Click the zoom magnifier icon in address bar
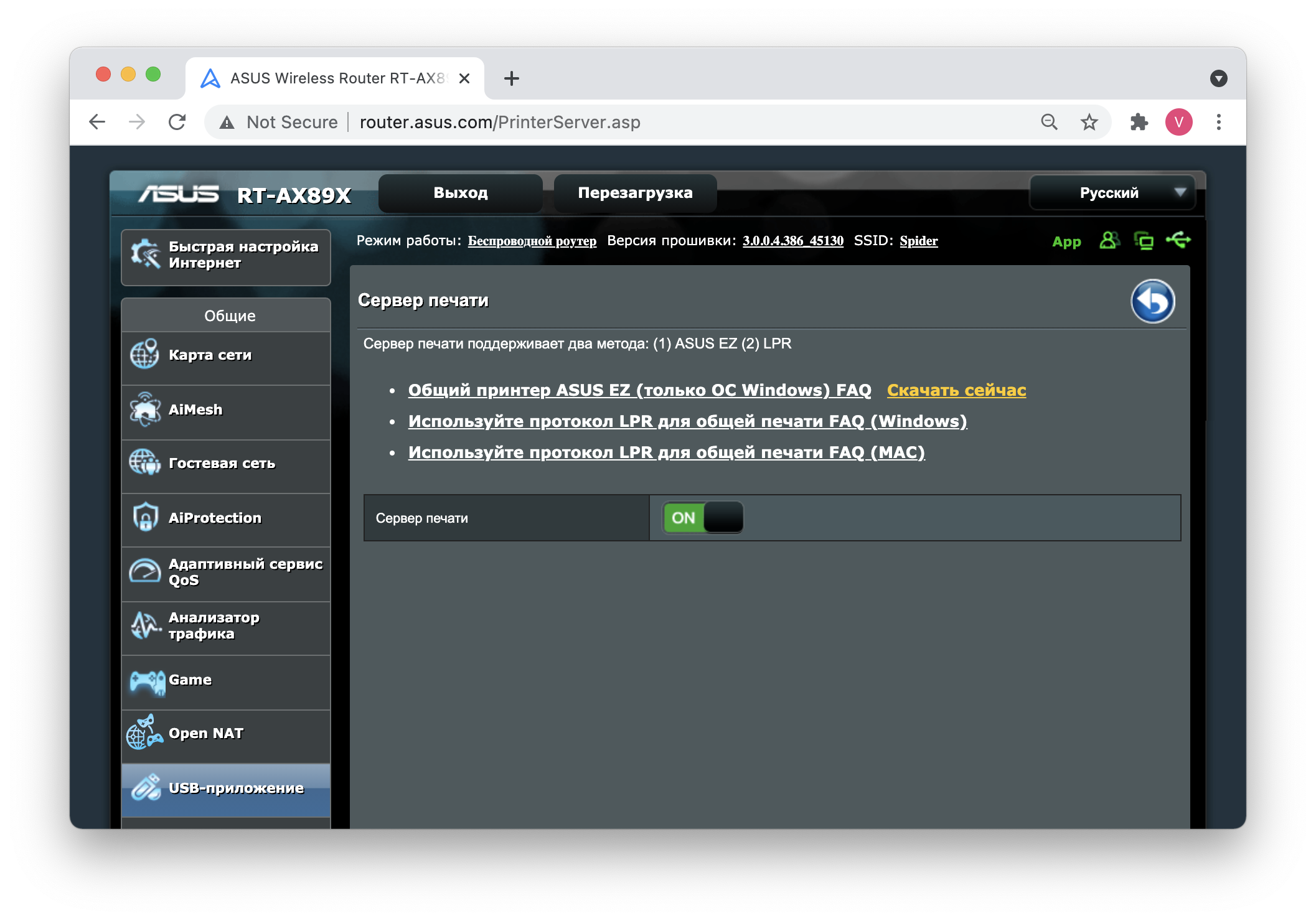The height and width of the screenshot is (921, 1316). [x=1049, y=122]
